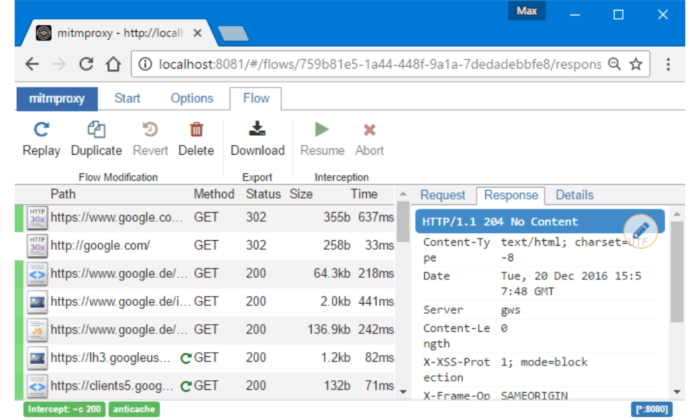Bookmark page with star icon
Screen dimensions: 700x420
coord(636,64)
